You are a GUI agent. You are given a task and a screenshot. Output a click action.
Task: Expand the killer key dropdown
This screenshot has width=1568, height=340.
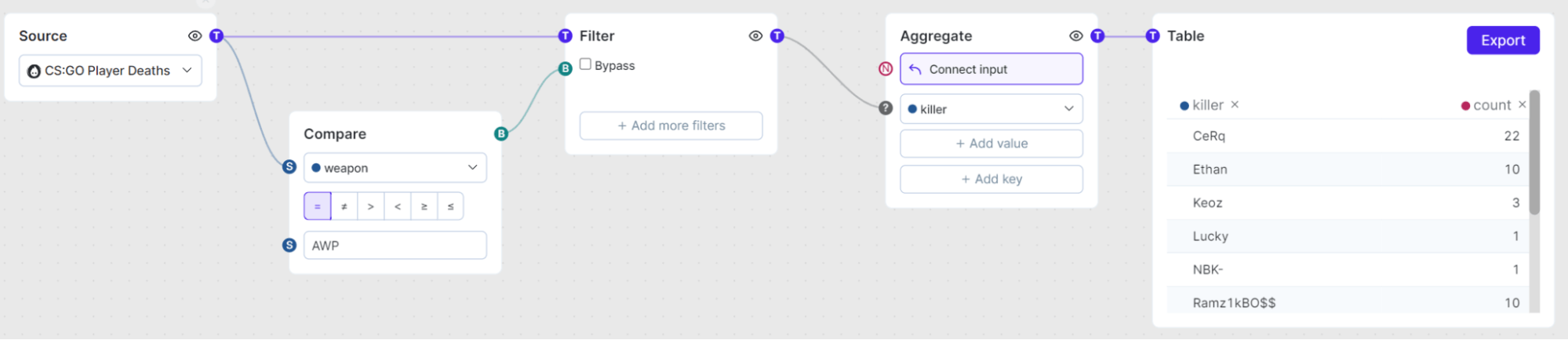[x=991, y=108]
